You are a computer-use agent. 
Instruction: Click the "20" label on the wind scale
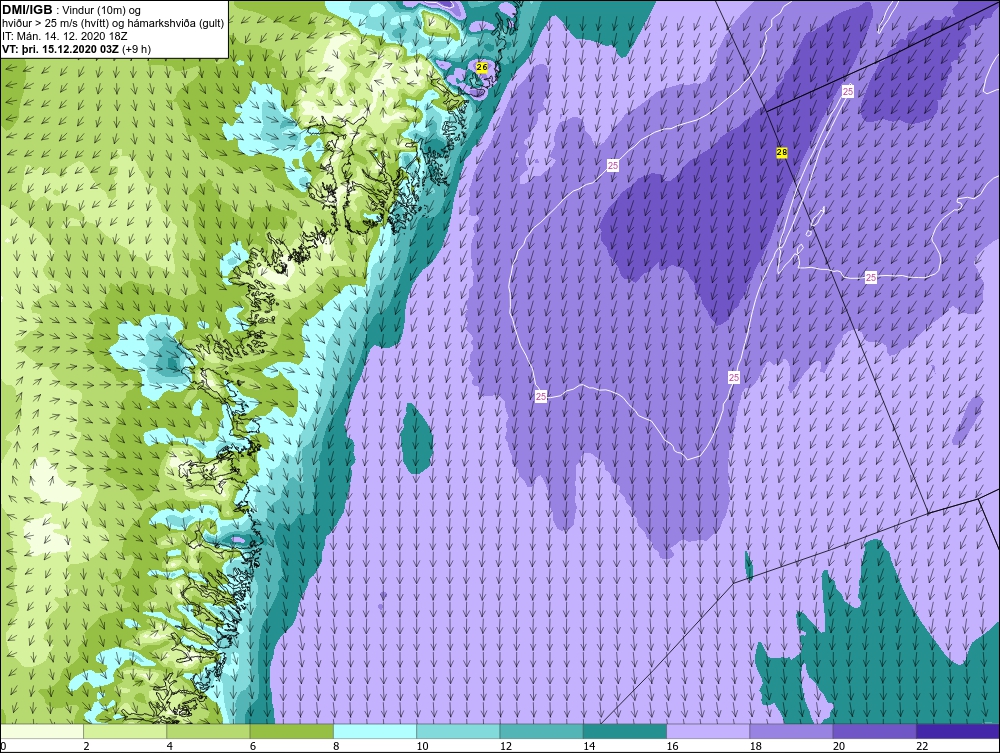(839, 746)
